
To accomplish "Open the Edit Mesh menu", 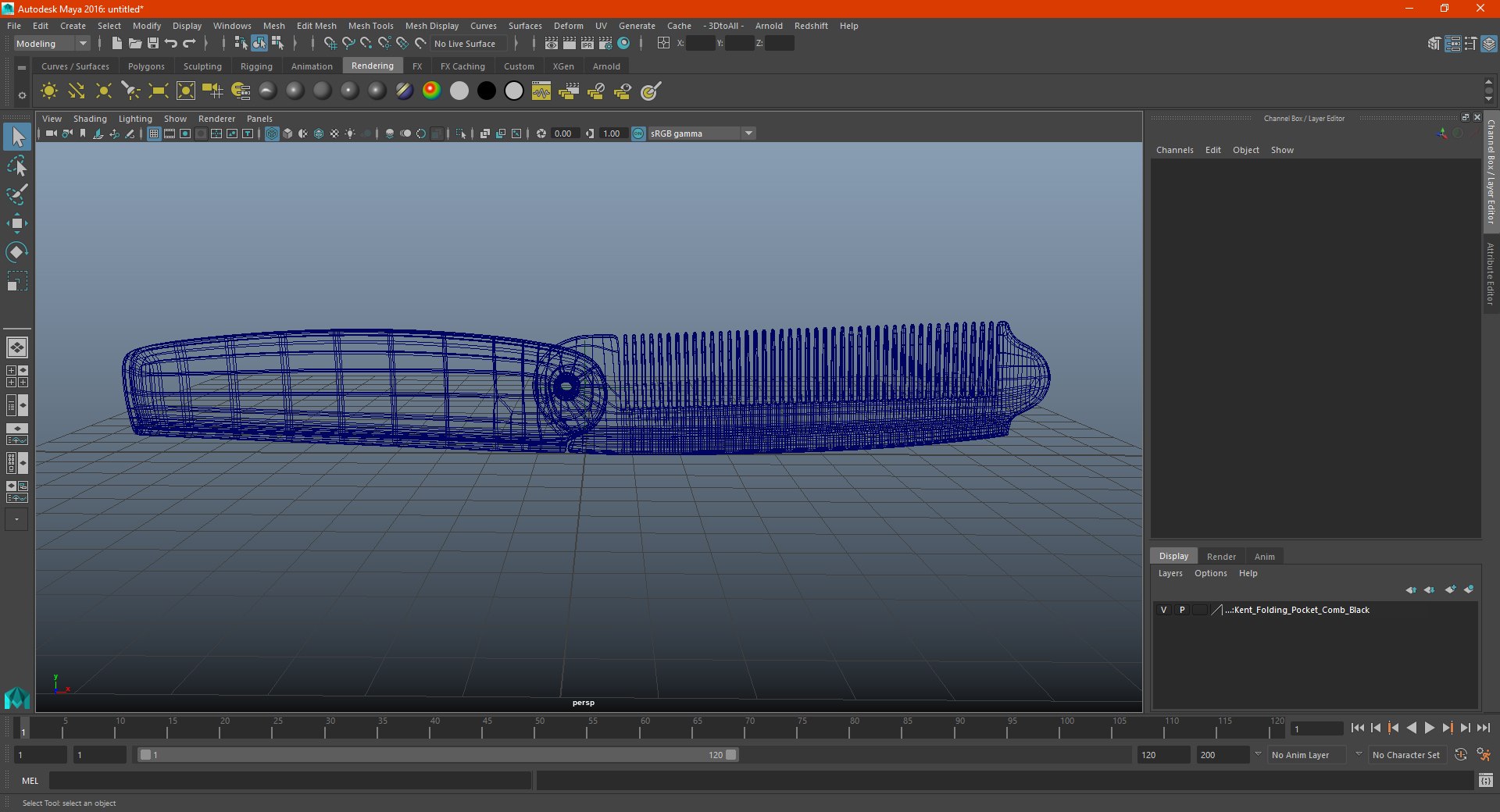I will (316, 26).
